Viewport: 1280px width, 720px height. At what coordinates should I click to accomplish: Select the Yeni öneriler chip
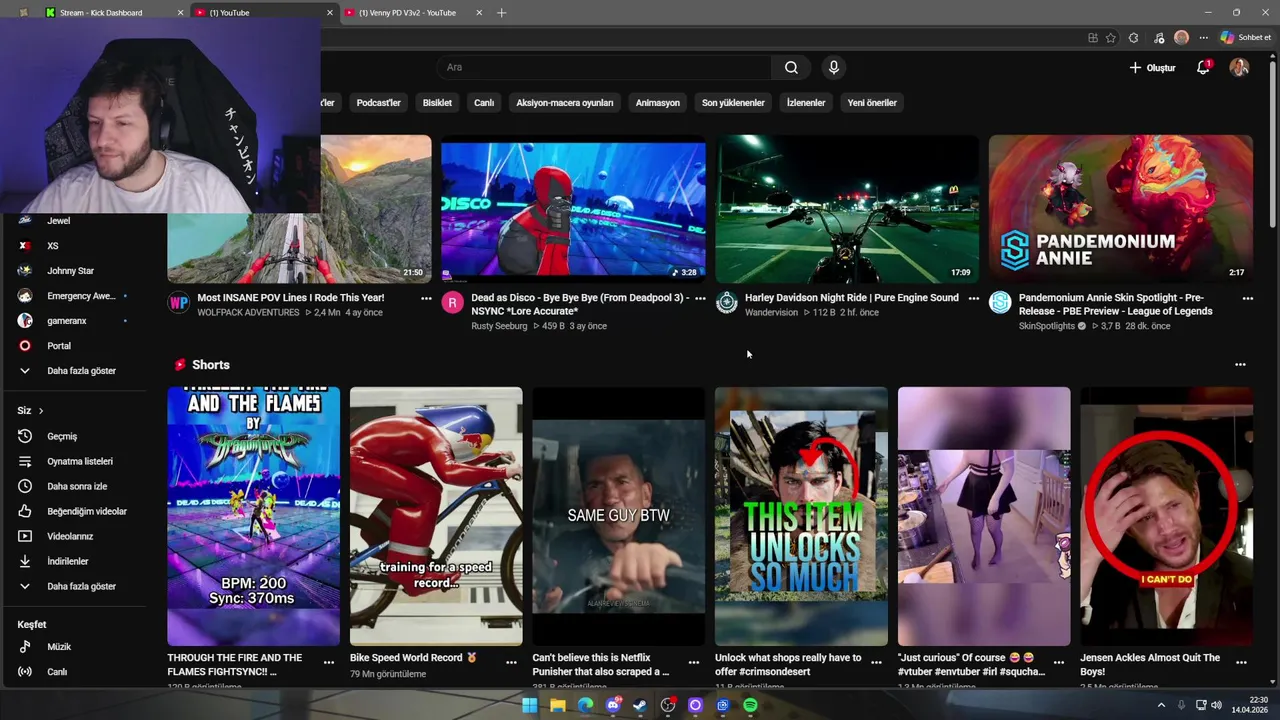pos(872,102)
